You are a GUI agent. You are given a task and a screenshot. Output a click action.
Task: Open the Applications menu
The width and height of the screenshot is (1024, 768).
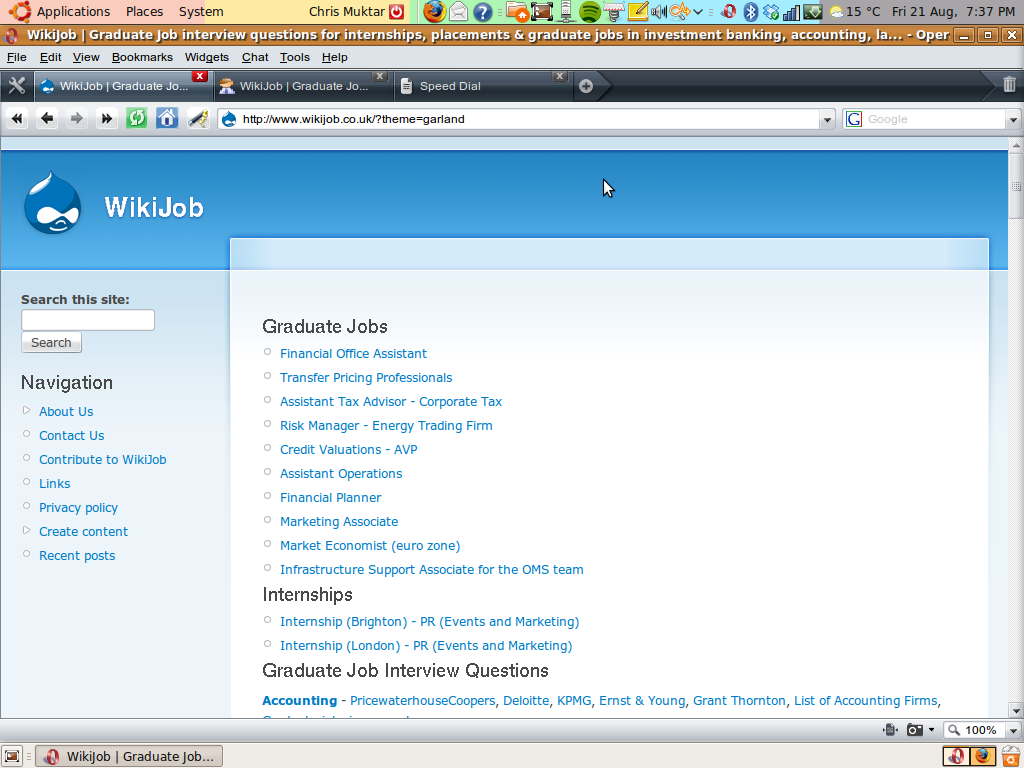[73, 12]
